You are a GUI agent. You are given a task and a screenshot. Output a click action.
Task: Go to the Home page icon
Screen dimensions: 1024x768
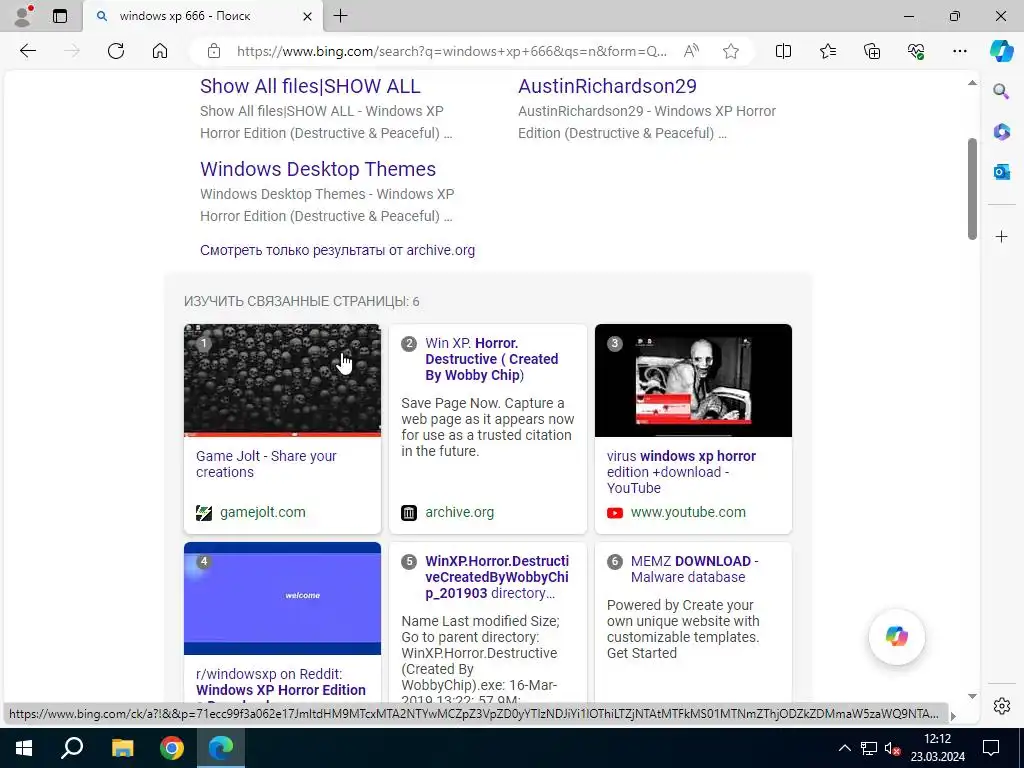pos(160,51)
